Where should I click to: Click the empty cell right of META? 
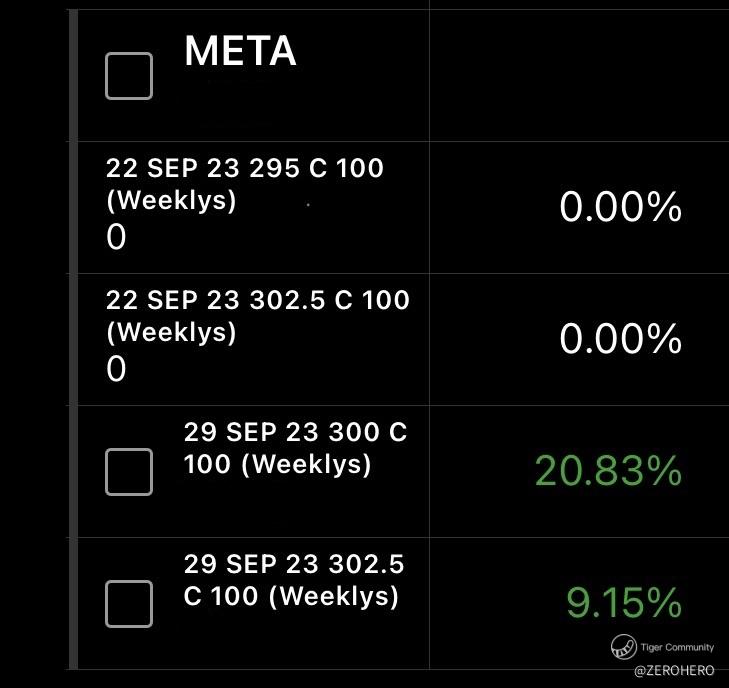(x=578, y=76)
